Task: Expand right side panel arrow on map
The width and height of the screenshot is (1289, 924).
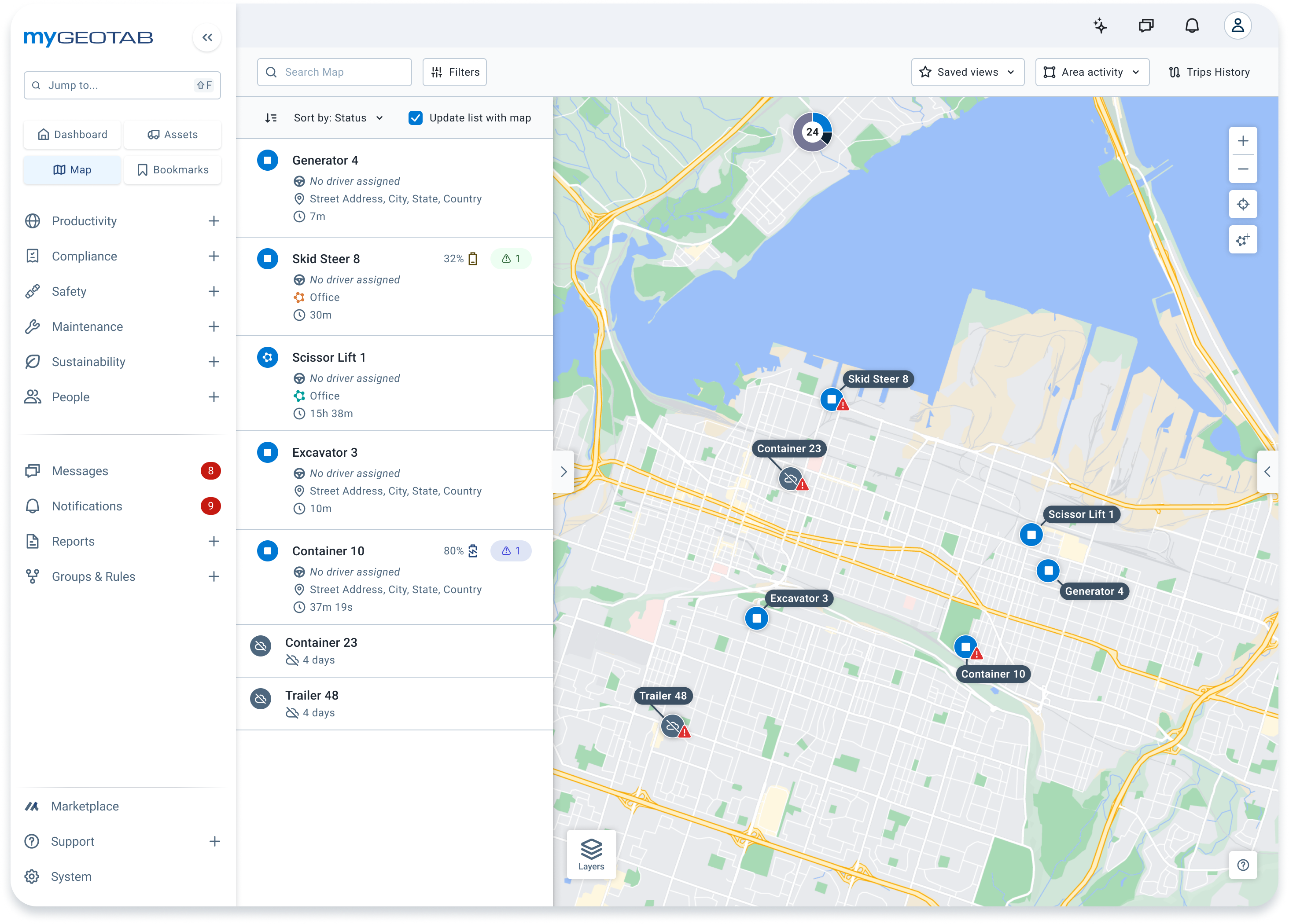Action: [x=1267, y=472]
